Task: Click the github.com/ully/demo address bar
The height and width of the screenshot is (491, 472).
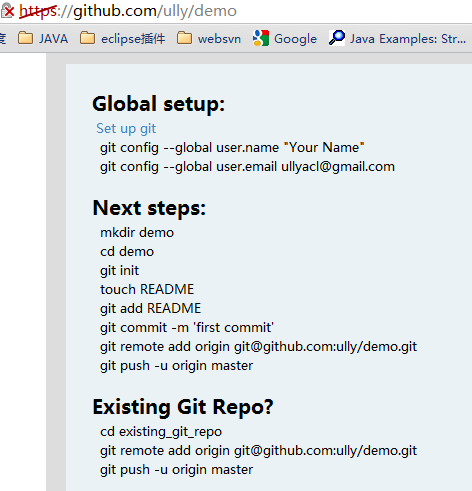Action: coord(128,11)
